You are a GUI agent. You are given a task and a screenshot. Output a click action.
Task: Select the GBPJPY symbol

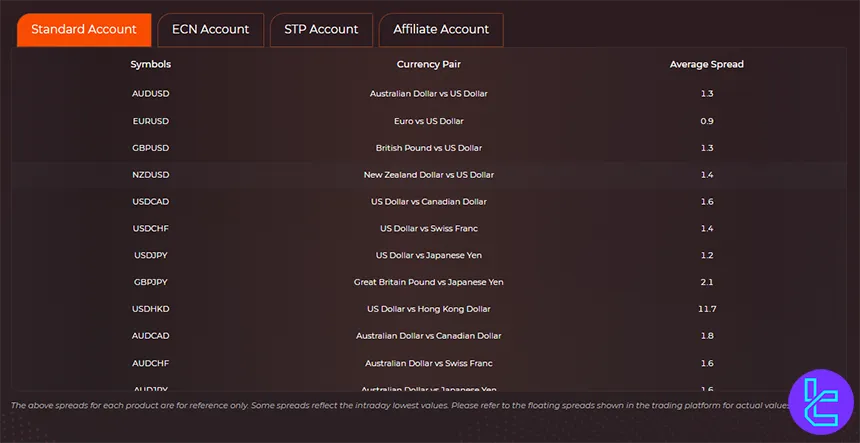[150, 283]
